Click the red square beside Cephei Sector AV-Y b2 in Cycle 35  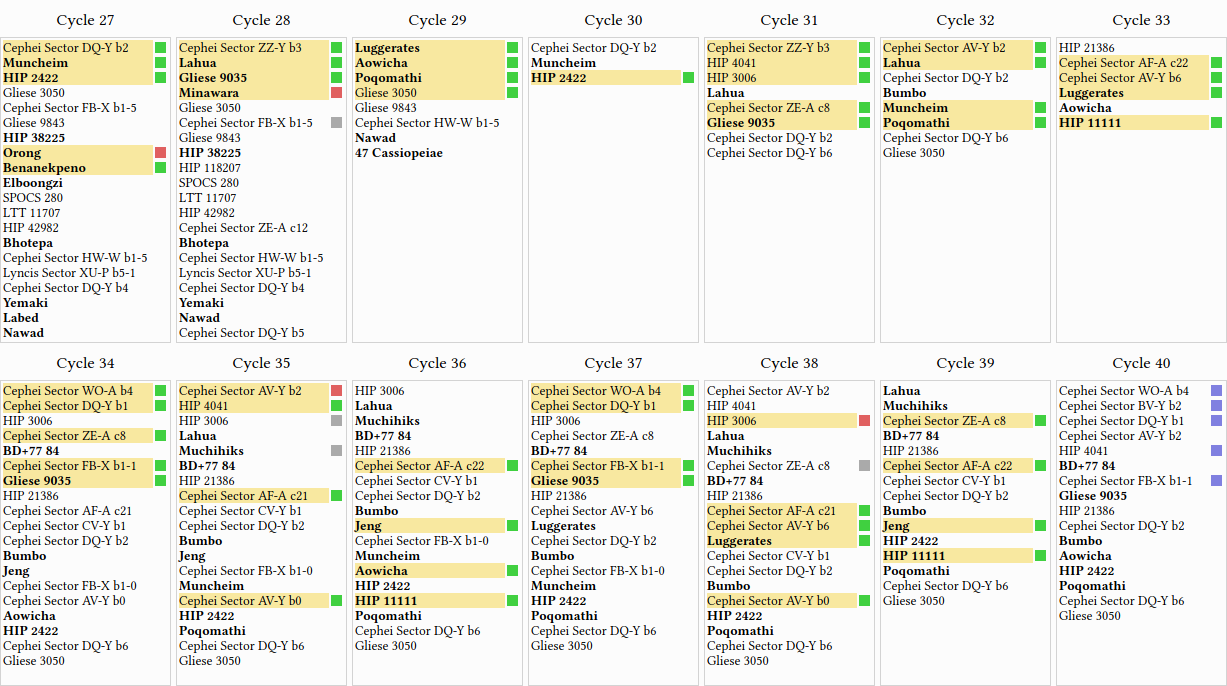(x=336, y=391)
